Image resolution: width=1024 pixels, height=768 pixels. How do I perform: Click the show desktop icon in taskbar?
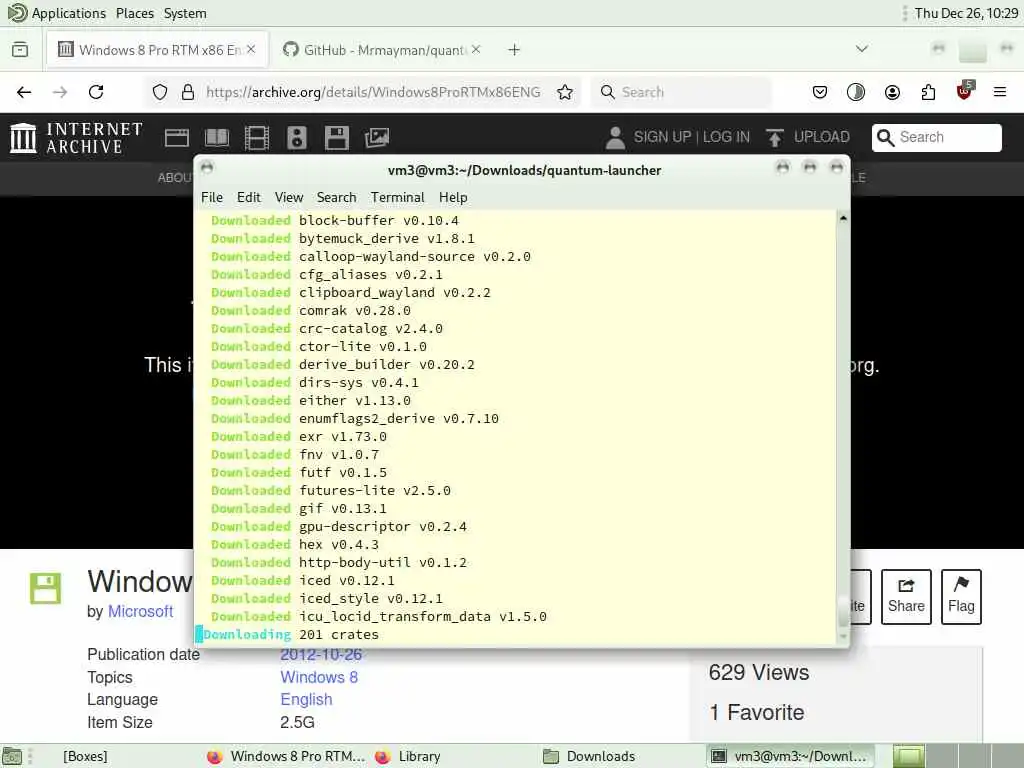(12, 756)
